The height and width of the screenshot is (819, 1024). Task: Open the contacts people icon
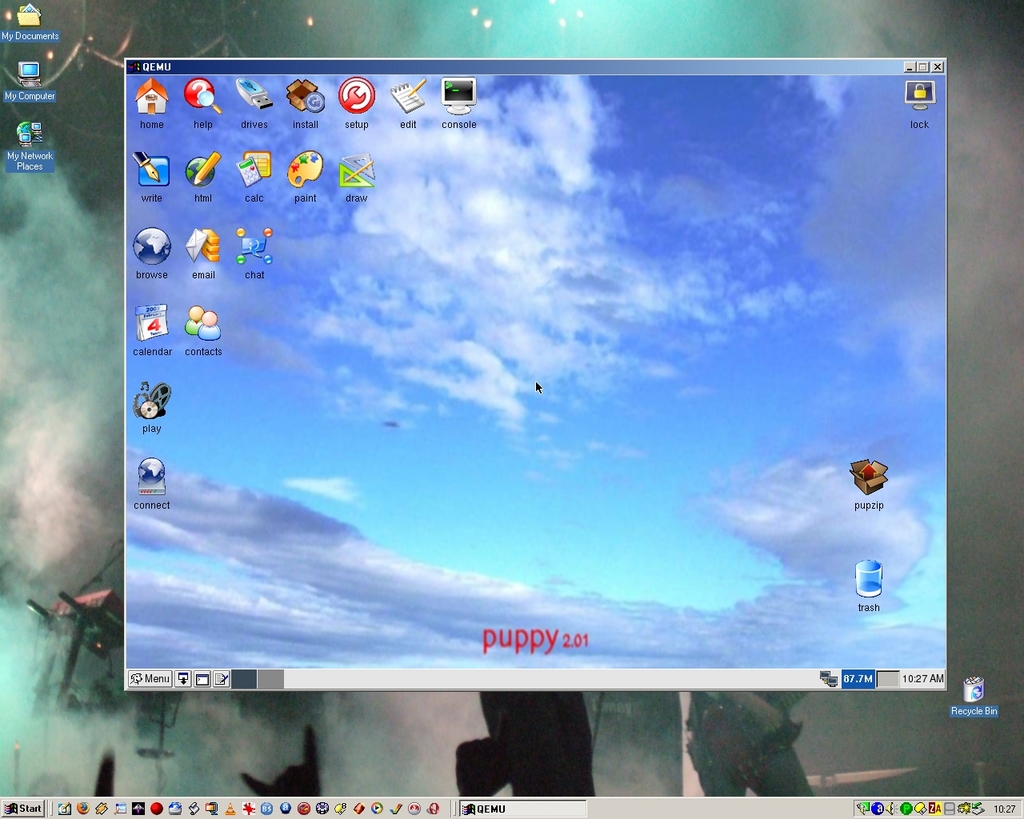click(x=203, y=330)
